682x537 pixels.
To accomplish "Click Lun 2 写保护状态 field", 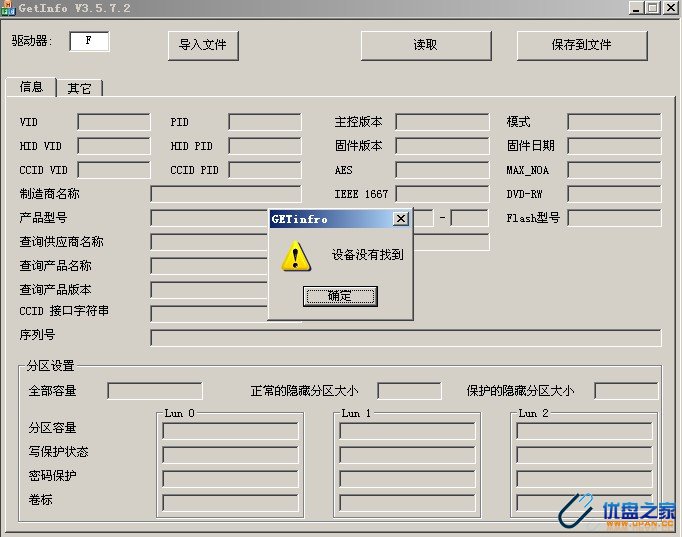I will coord(584,455).
